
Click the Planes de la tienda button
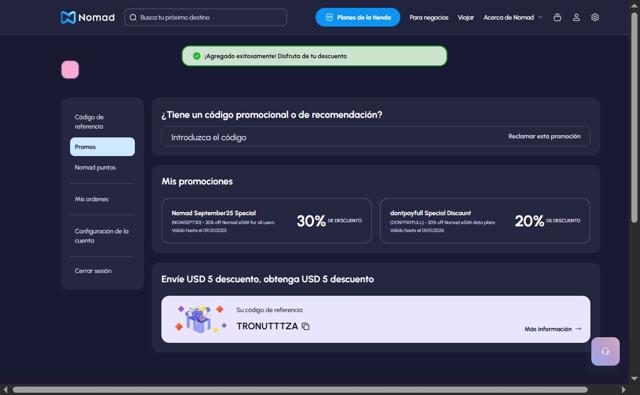point(358,17)
